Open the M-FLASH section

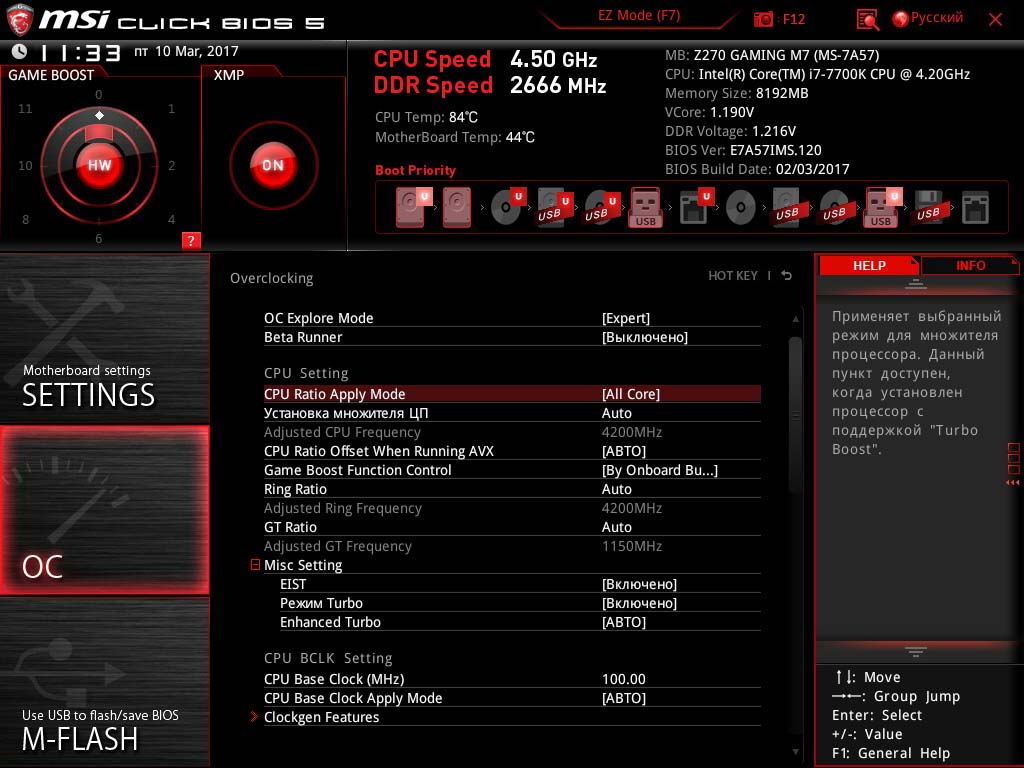point(104,682)
